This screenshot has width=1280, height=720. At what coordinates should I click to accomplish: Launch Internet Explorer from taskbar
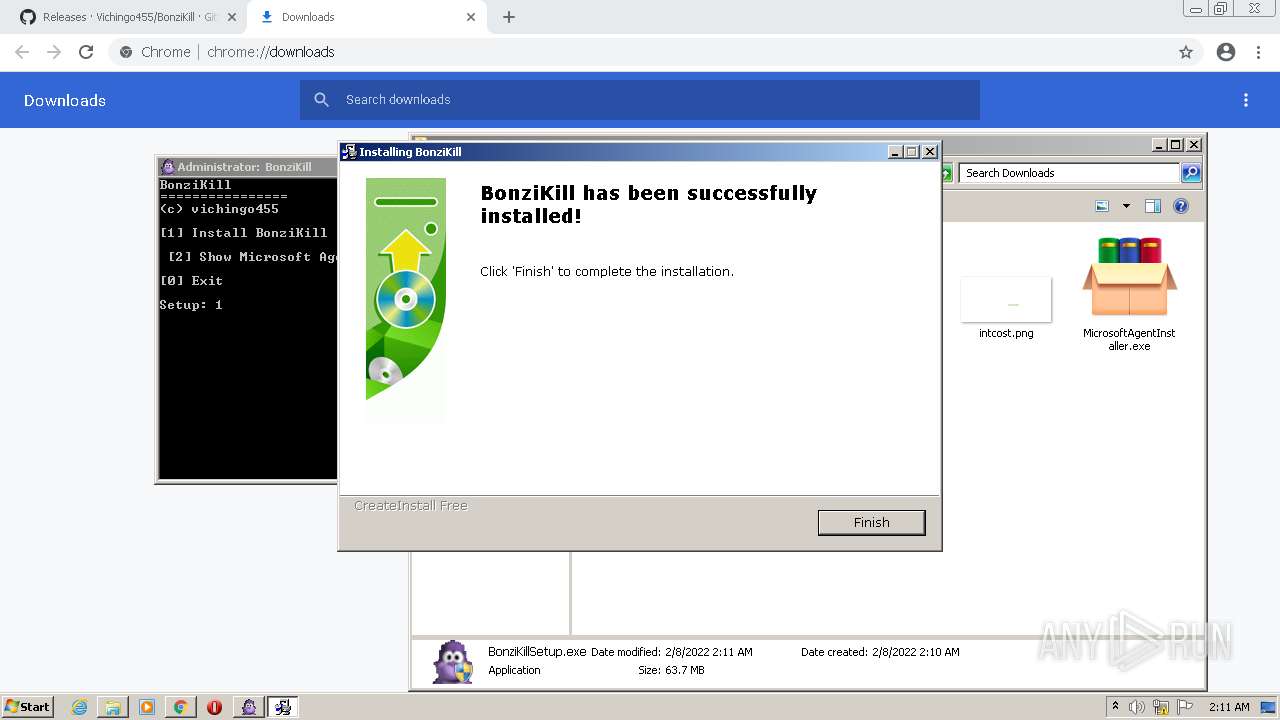click(x=80, y=707)
